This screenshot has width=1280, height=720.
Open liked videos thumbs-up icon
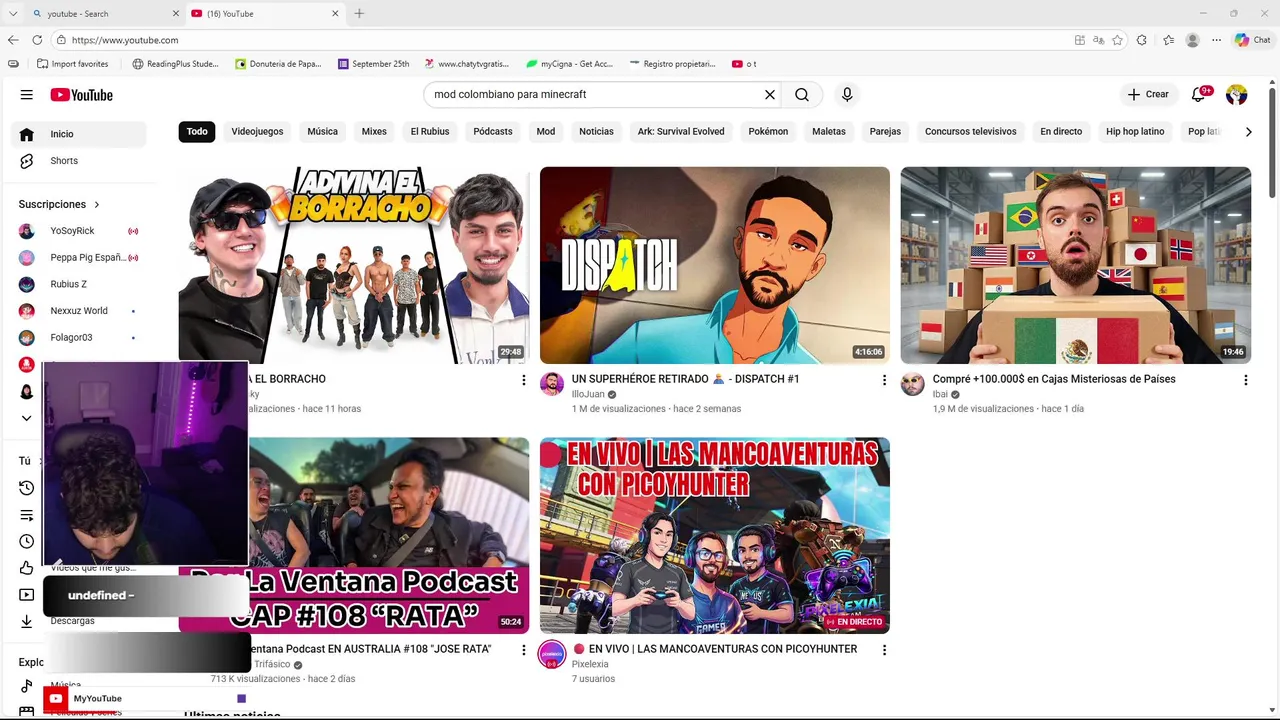pos(27,568)
